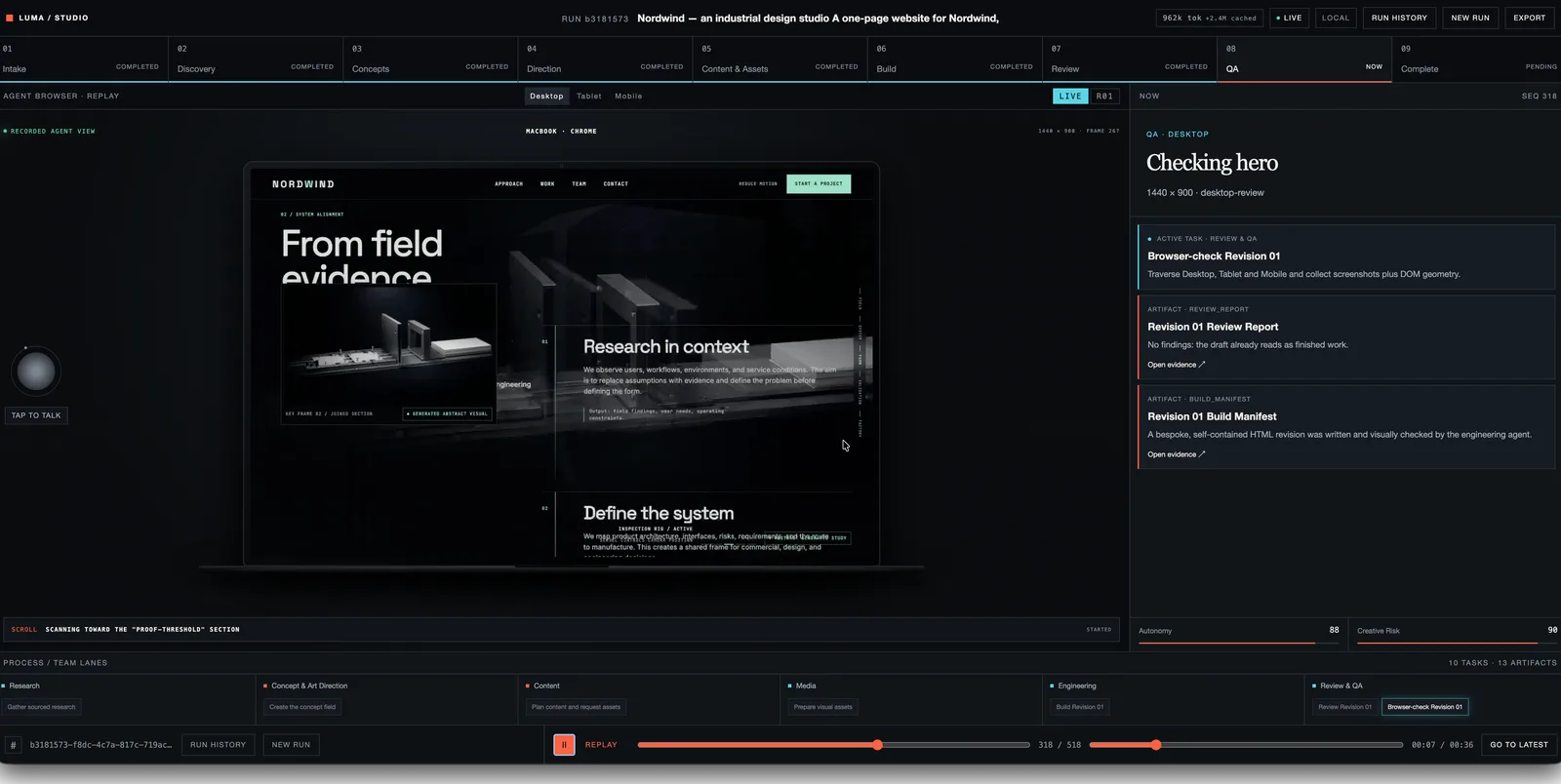Switch to LOCAL mode

[1336, 18]
